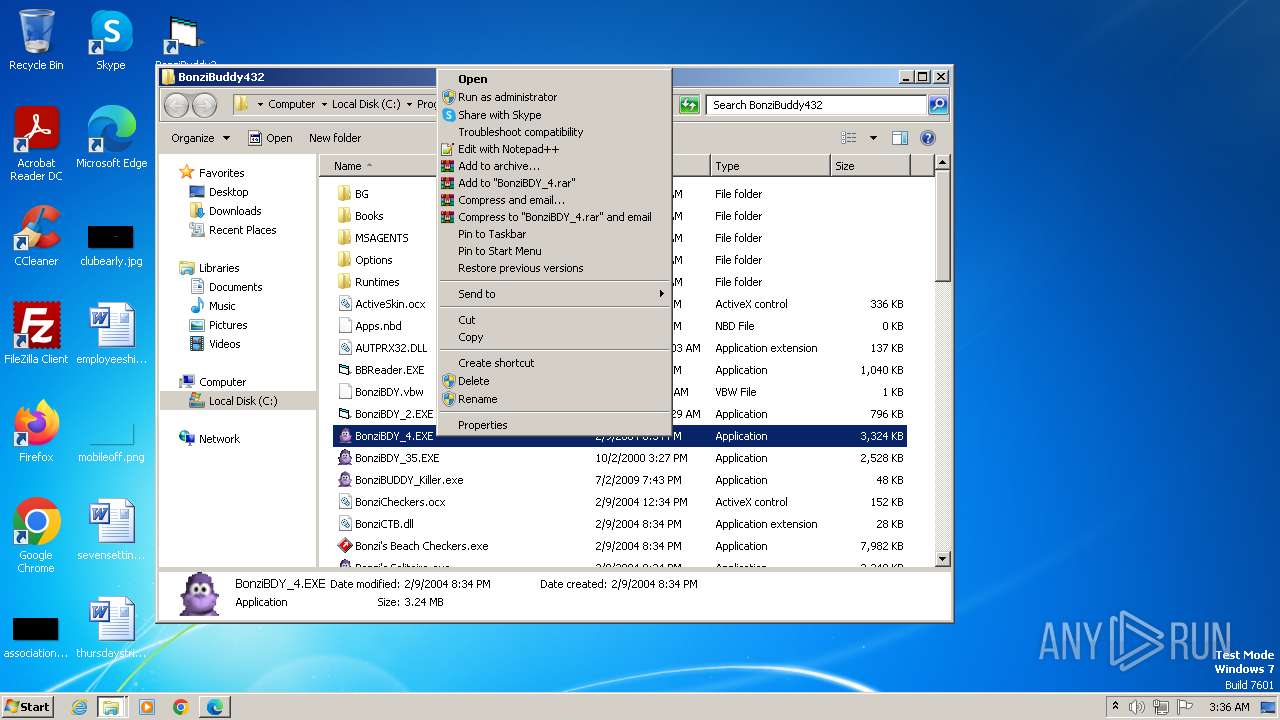Open FileZilla Client desktop shortcut
Viewport: 1280px width, 720px height.
tap(36, 333)
